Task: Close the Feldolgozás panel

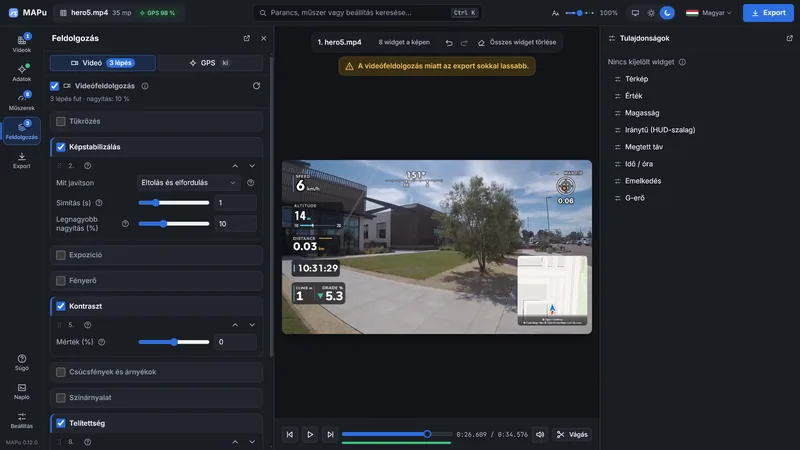Action: click(263, 38)
